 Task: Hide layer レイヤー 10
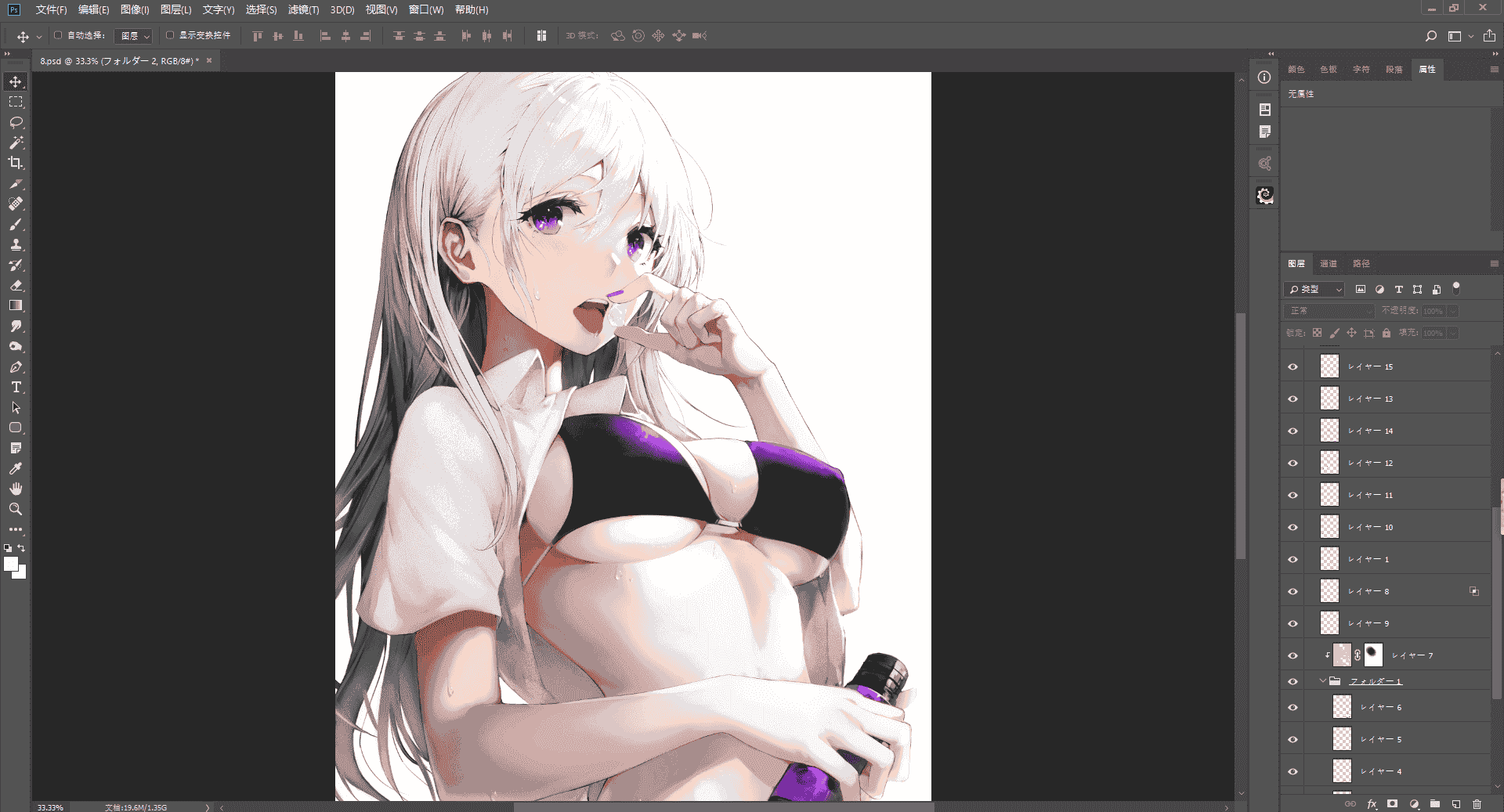(x=1292, y=527)
